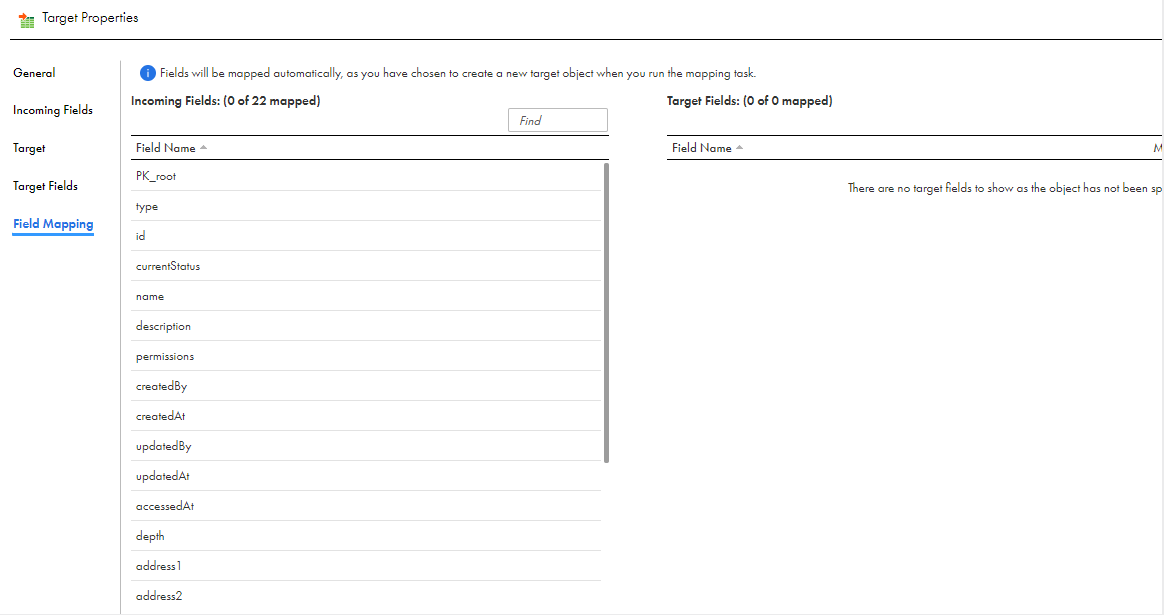This screenshot has height=615, width=1164.
Task: Go to the Target Fields tab
Action: (x=45, y=186)
